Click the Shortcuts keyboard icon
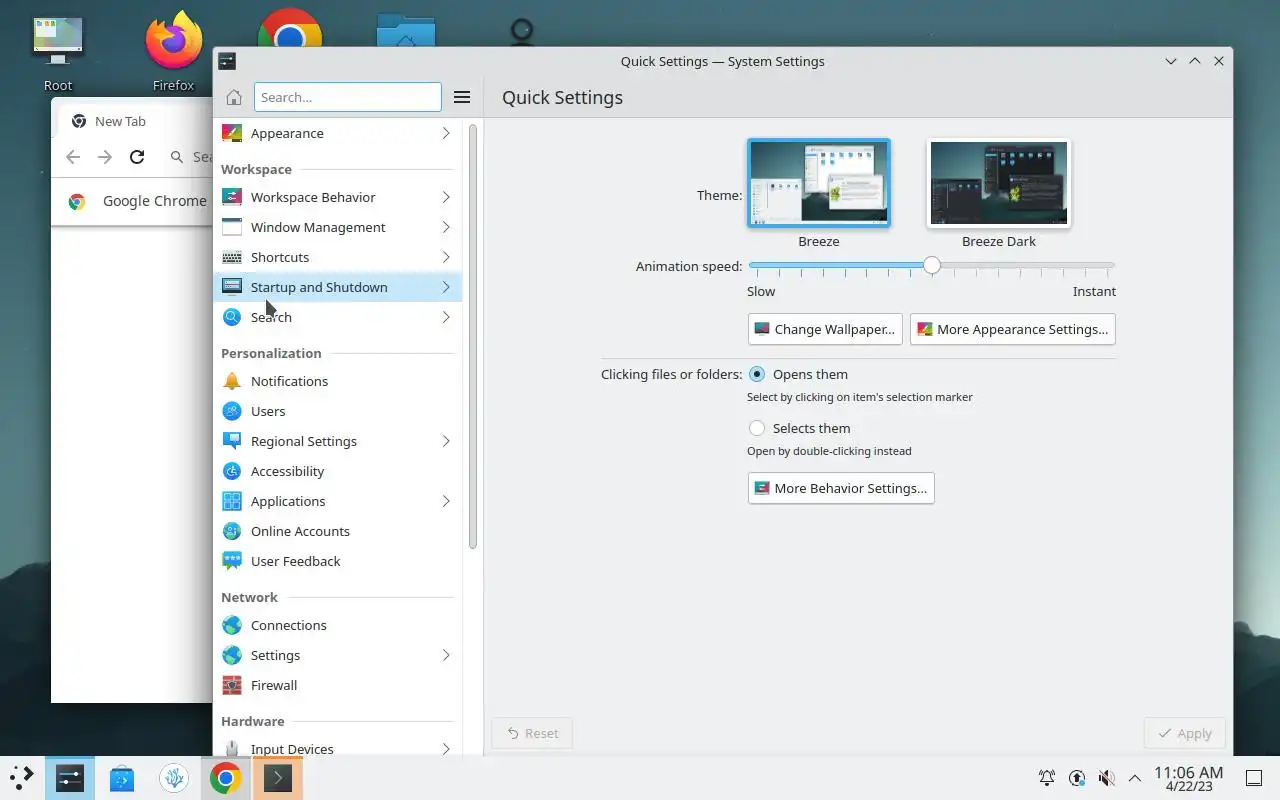This screenshot has width=1280, height=800. point(232,257)
